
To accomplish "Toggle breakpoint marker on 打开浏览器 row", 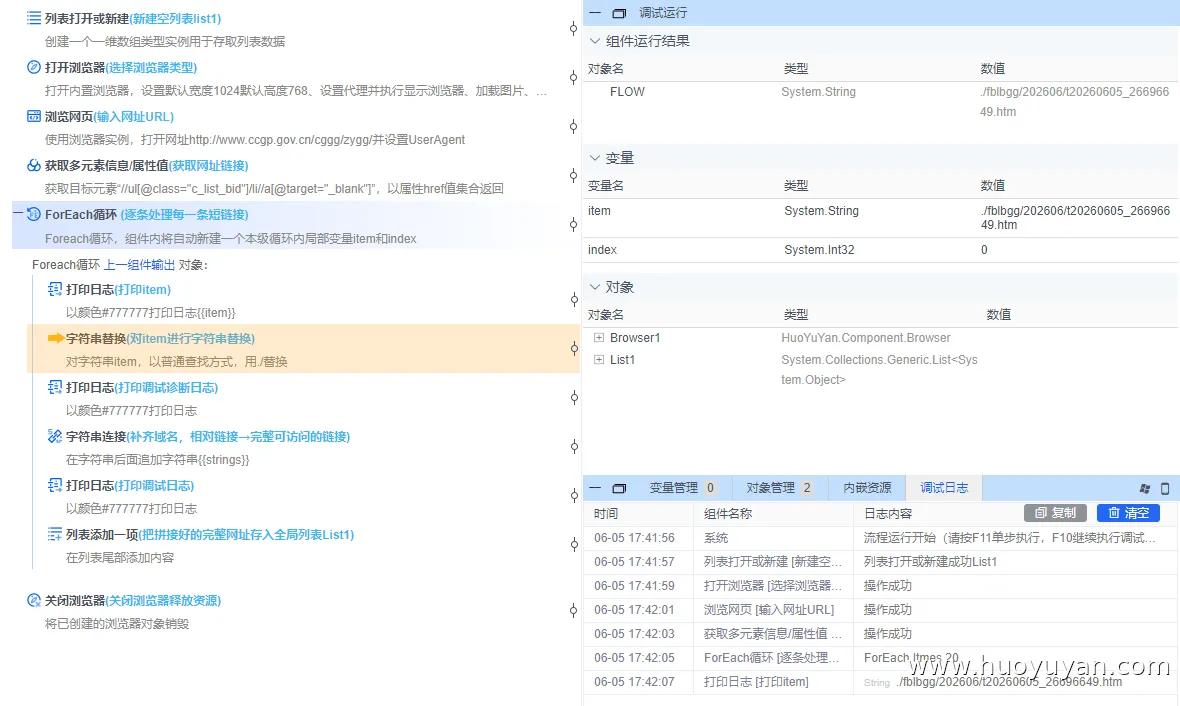I will (573, 78).
